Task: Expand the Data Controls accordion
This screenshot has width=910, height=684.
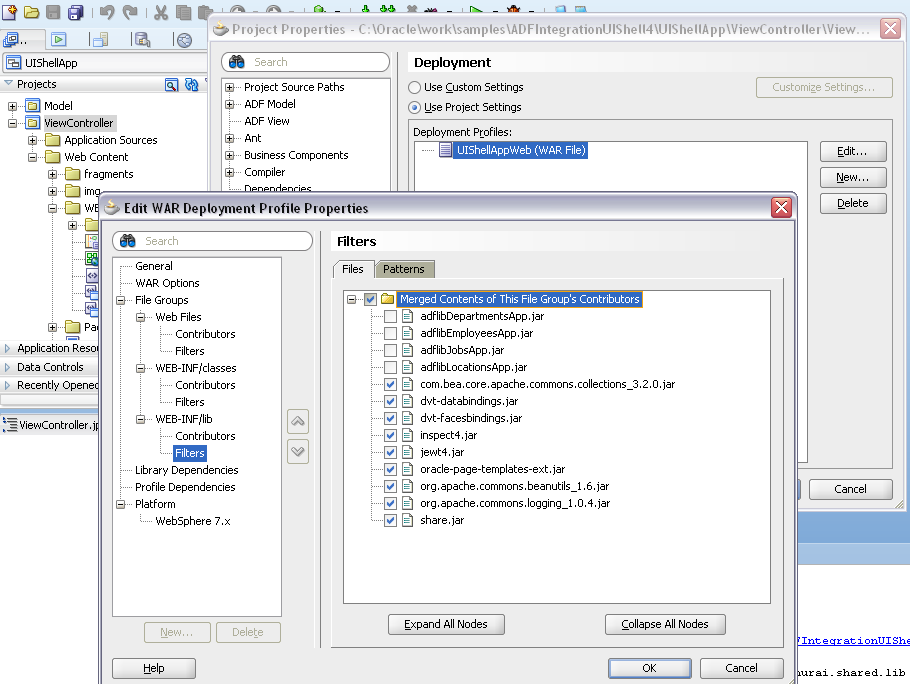Action: tap(49, 366)
